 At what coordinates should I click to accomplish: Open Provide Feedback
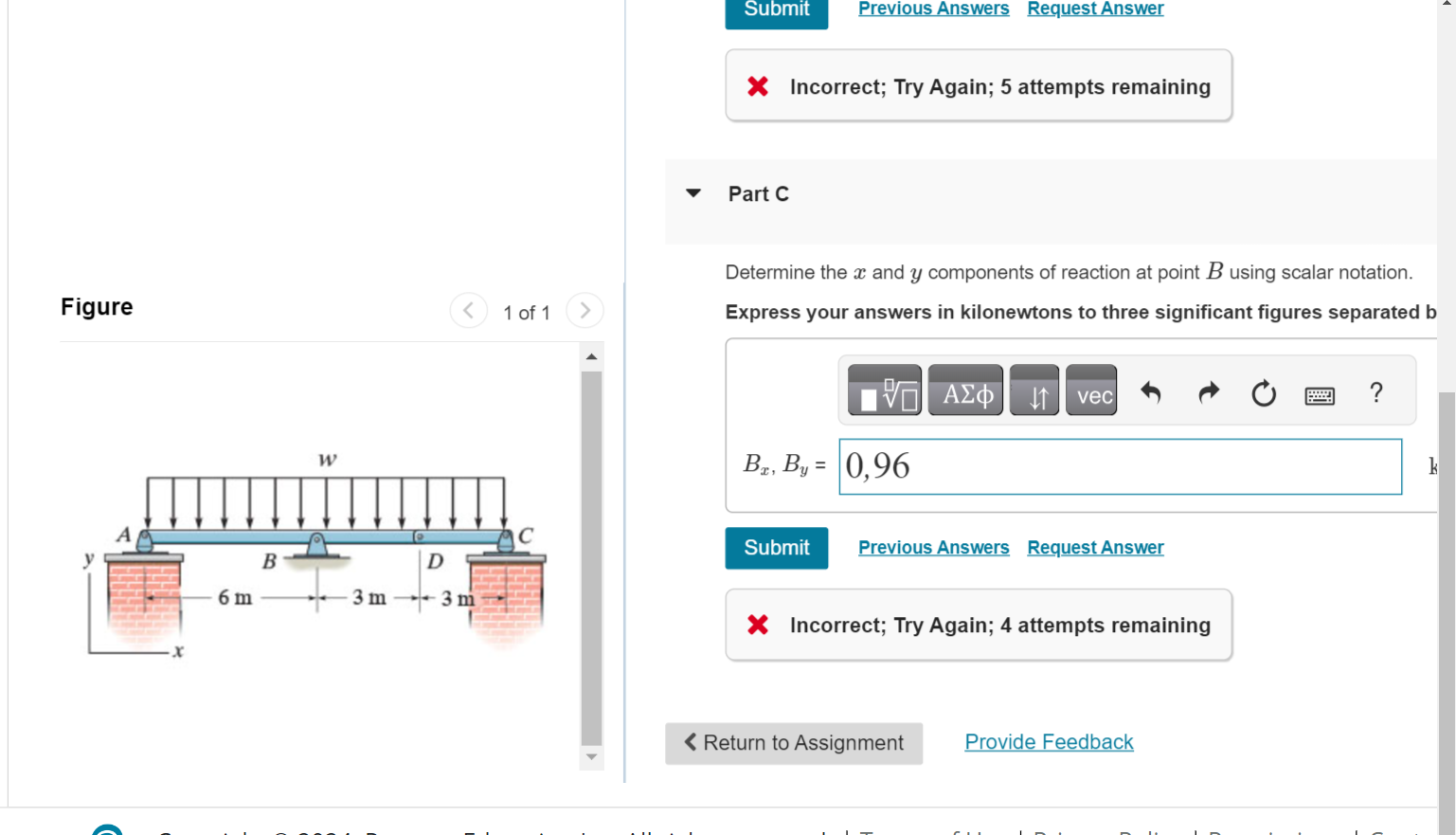[x=1049, y=741]
